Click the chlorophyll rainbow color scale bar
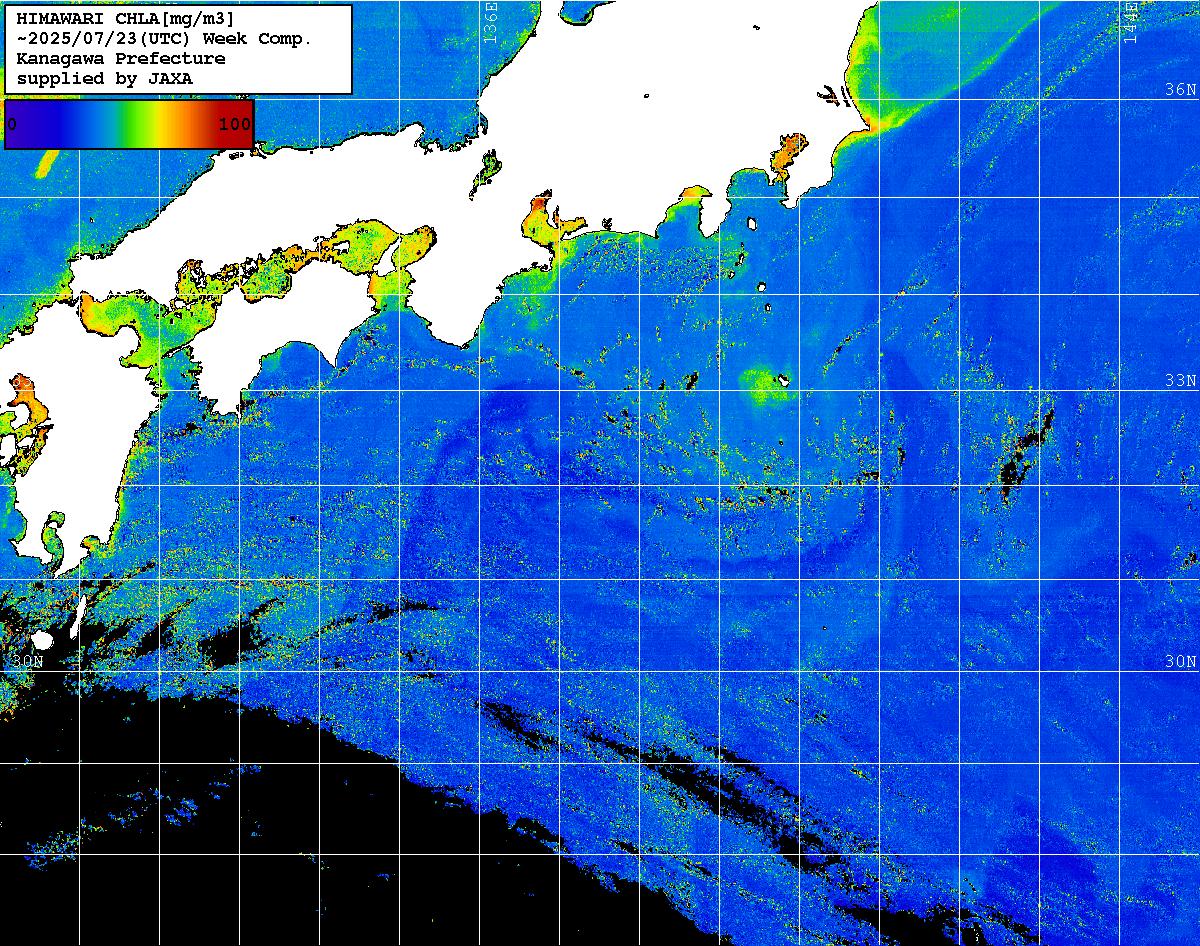 [x=130, y=124]
